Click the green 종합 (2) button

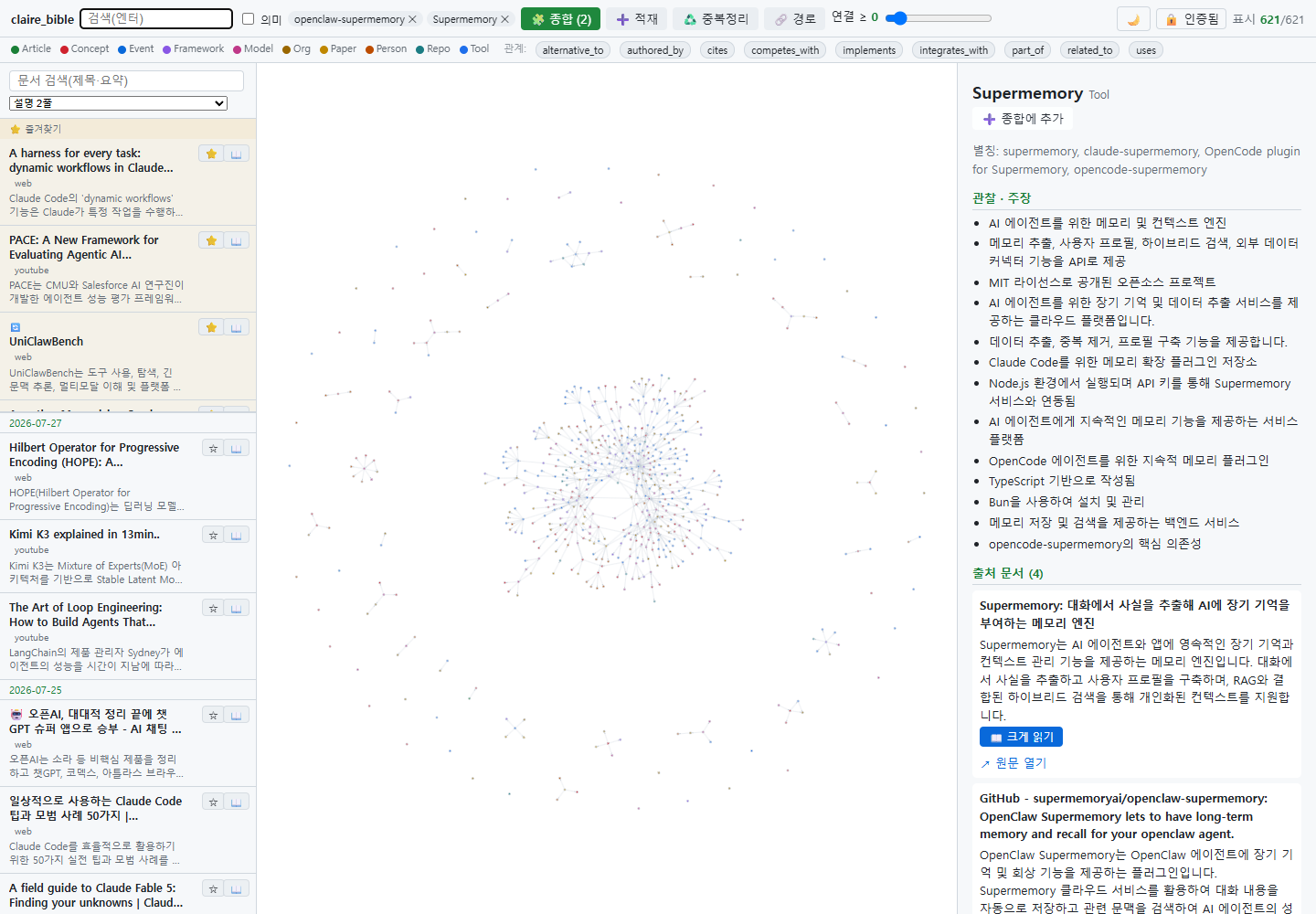(561, 19)
